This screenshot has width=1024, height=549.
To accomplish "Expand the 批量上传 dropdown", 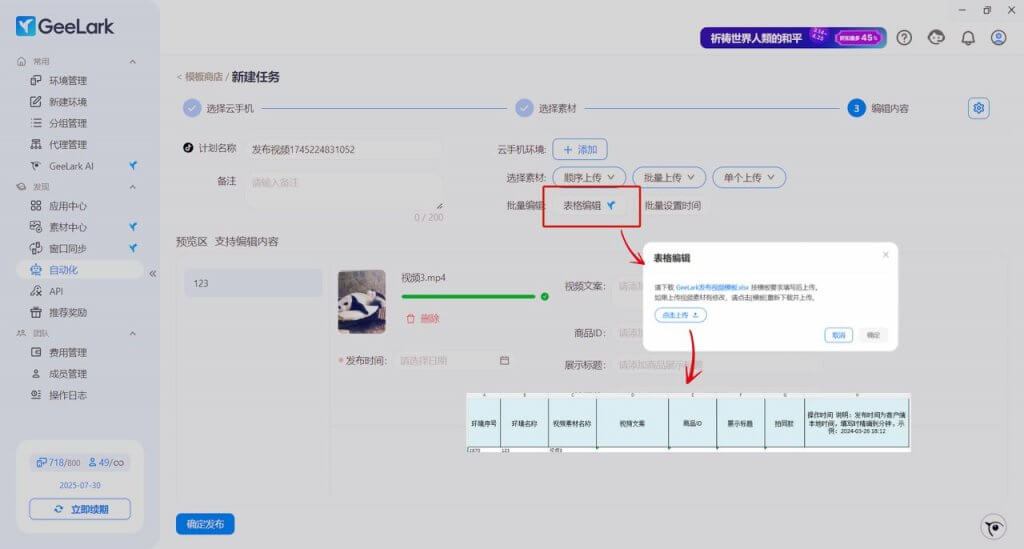I will click(x=668, y=177).
